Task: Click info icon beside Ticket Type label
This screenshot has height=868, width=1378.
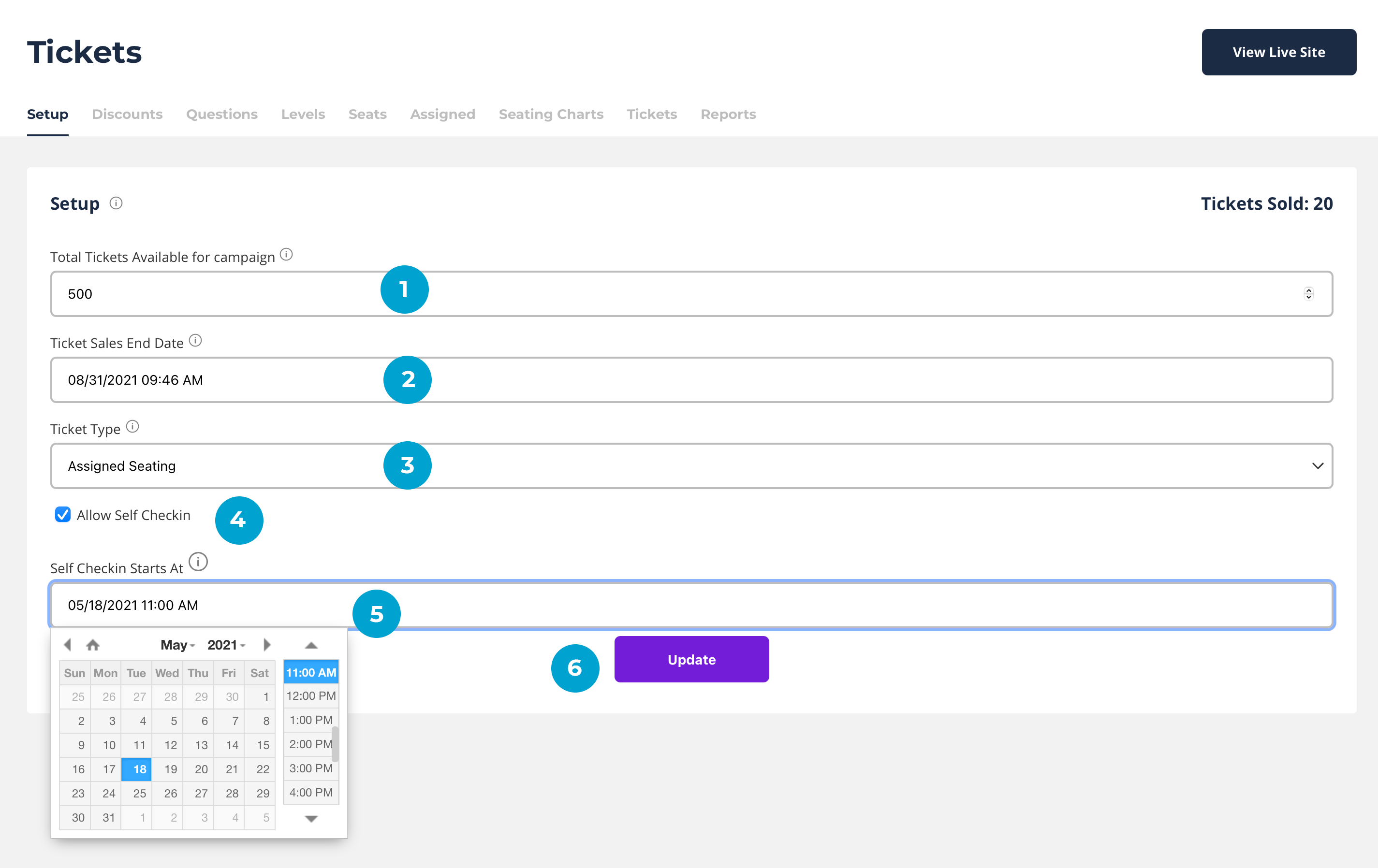Action: [133, 427]
